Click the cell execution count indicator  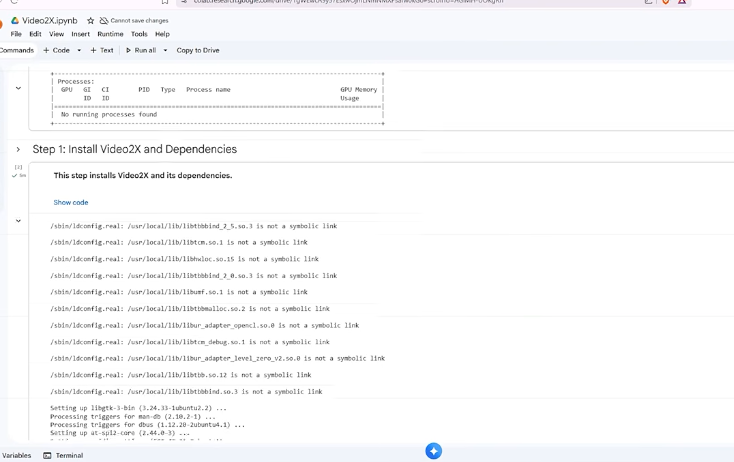point(18,167)
